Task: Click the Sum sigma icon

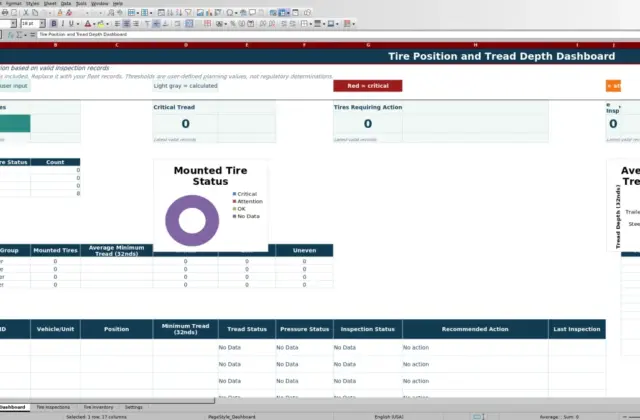Action: [19, 35]
